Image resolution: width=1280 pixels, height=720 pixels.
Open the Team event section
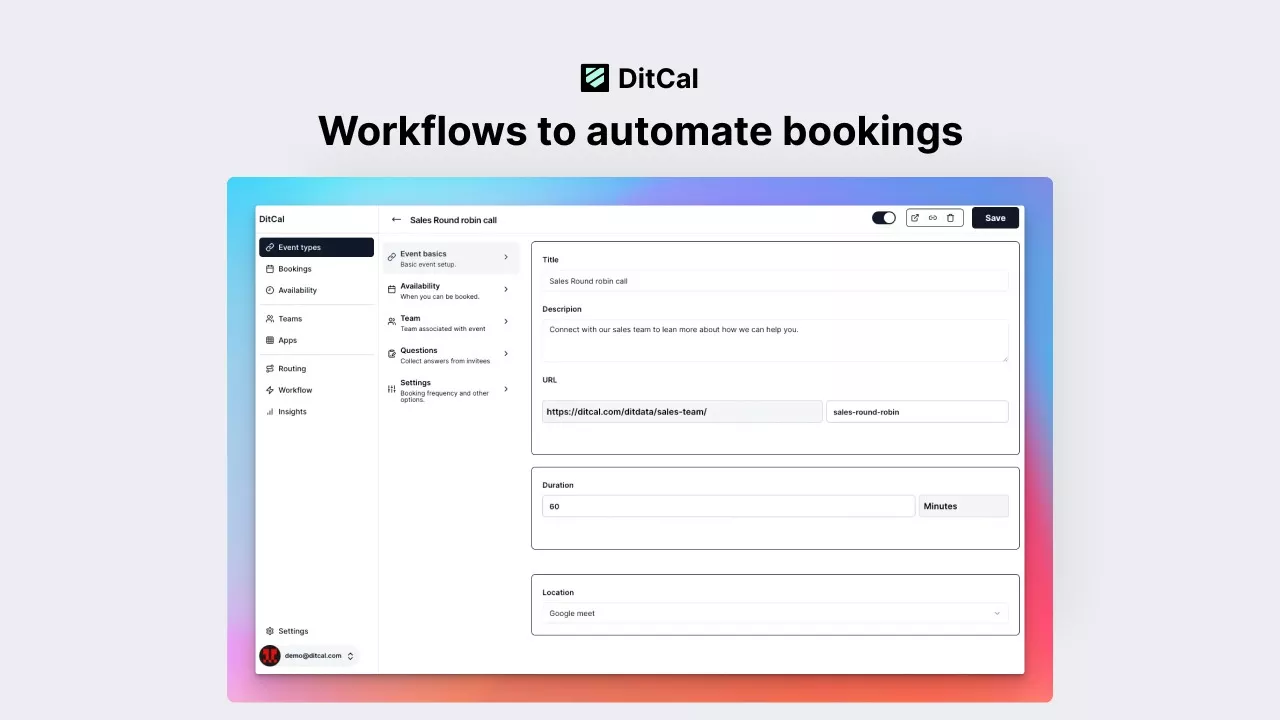(450, 322)
